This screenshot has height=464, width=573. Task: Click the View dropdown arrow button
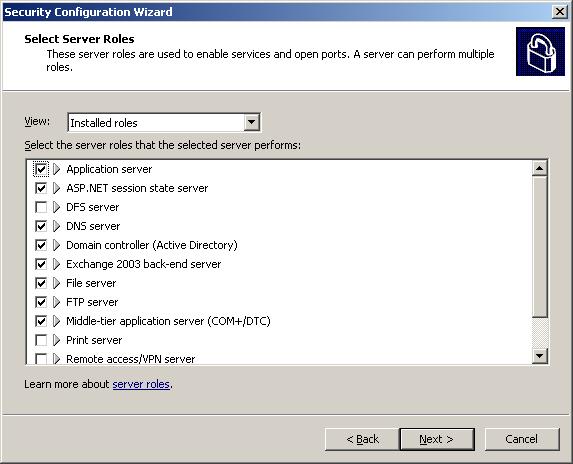(251, 122)
